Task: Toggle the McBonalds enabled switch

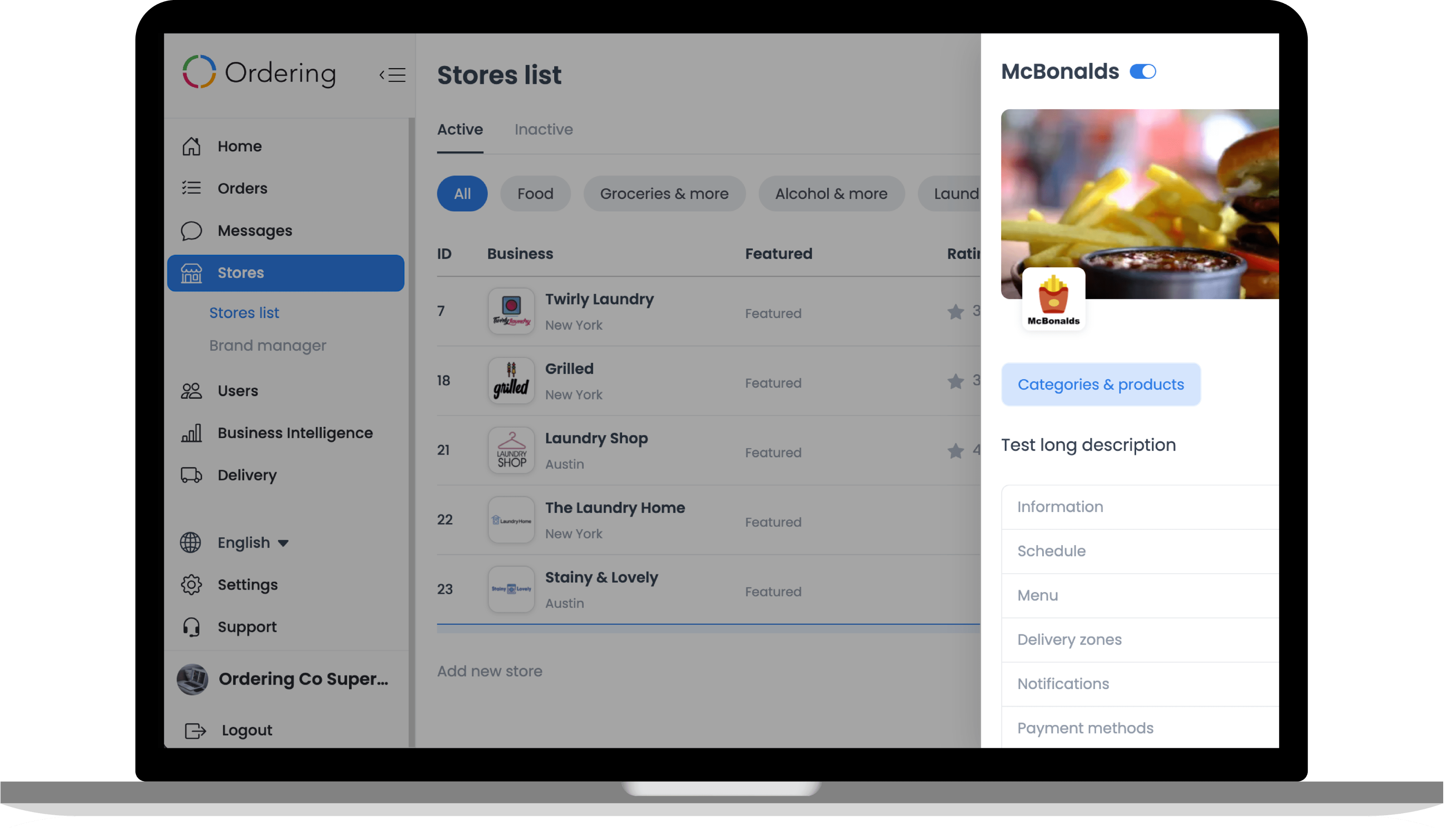Action: pyautogui.click(x=1142, y=72)
